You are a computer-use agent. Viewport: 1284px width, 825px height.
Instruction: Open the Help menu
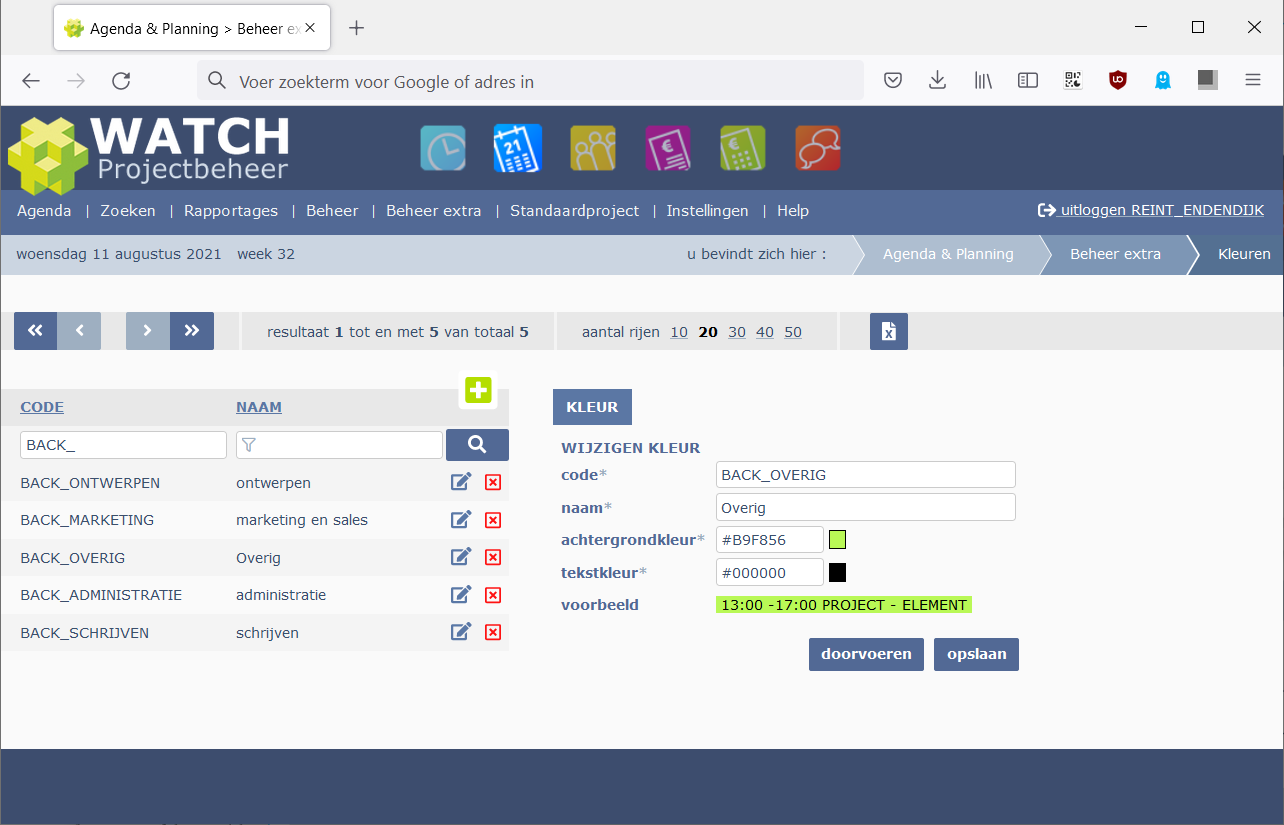tap(793, 211)
